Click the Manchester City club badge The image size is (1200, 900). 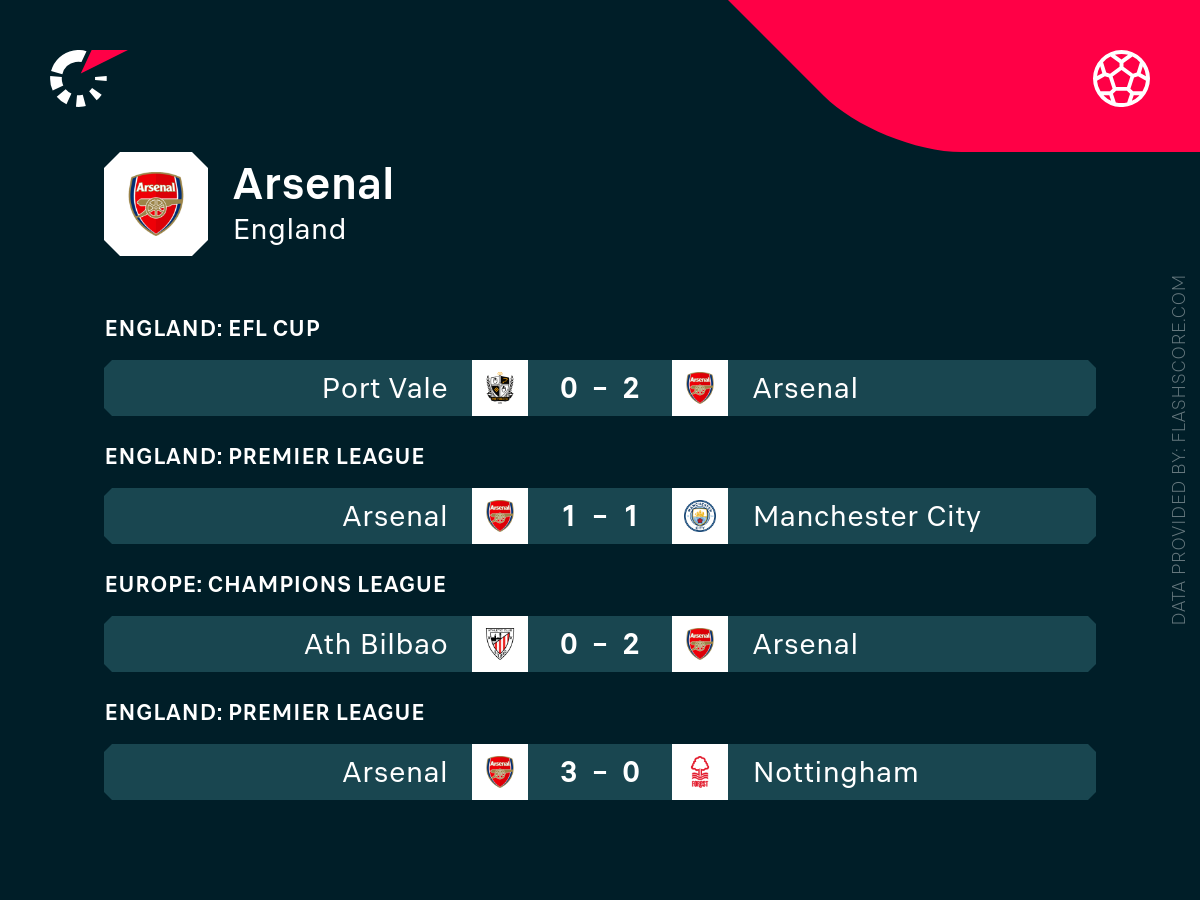700,516
